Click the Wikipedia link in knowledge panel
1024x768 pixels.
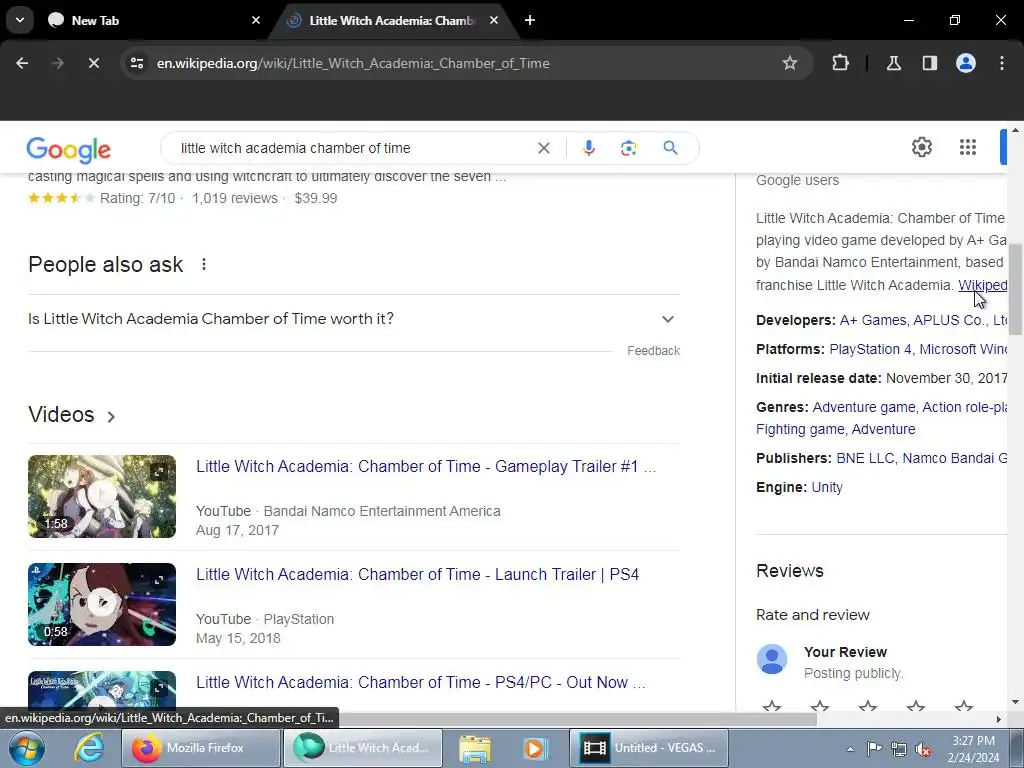coord(982,285)
